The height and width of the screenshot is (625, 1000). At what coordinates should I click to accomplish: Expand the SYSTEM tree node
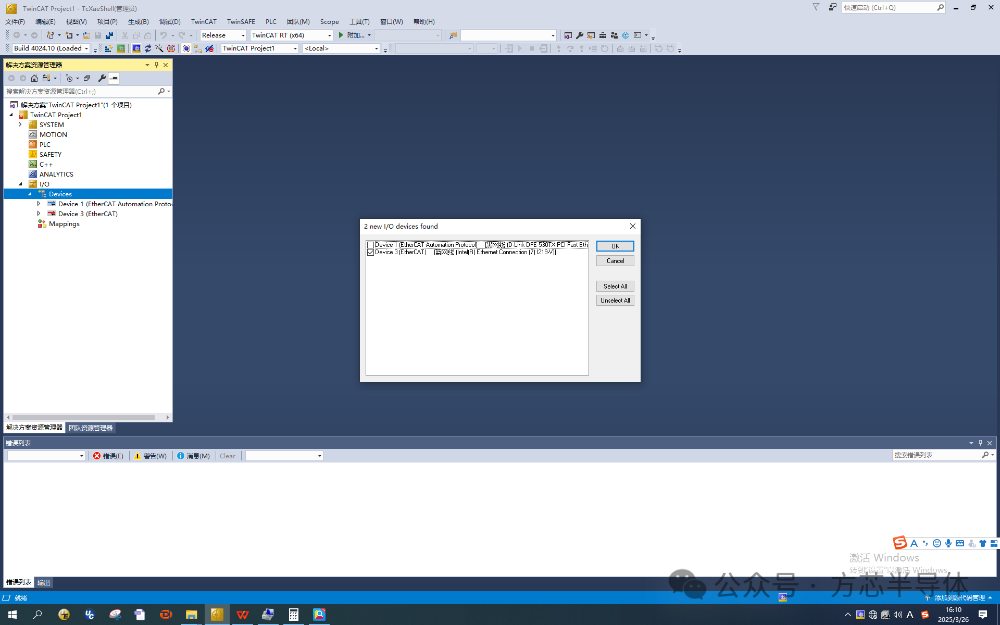coord(20,125)
